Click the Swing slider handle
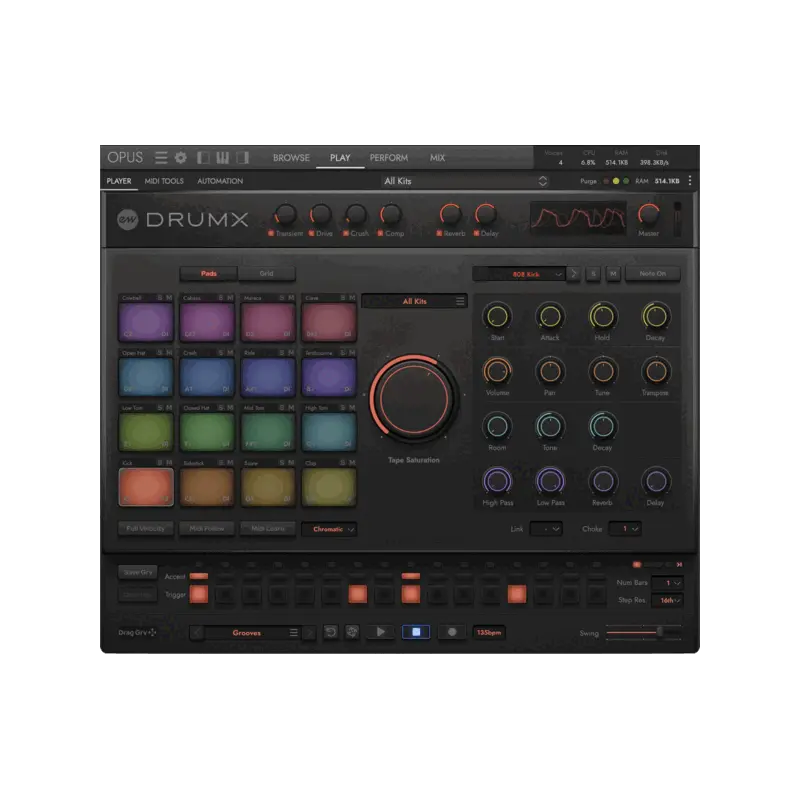This screenshot has height=800, width=800. click(660, 632)
